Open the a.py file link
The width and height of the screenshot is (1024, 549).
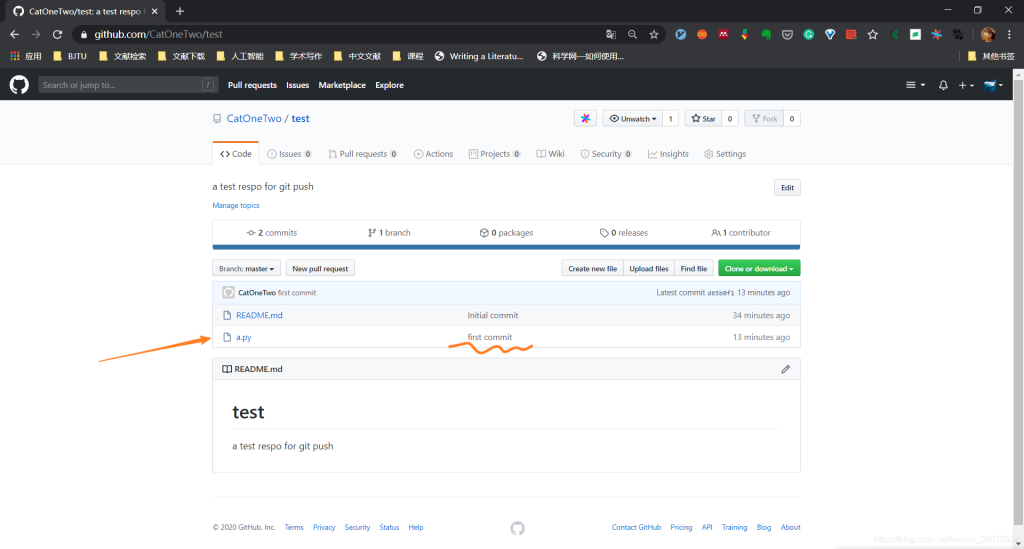coord(244,337)
